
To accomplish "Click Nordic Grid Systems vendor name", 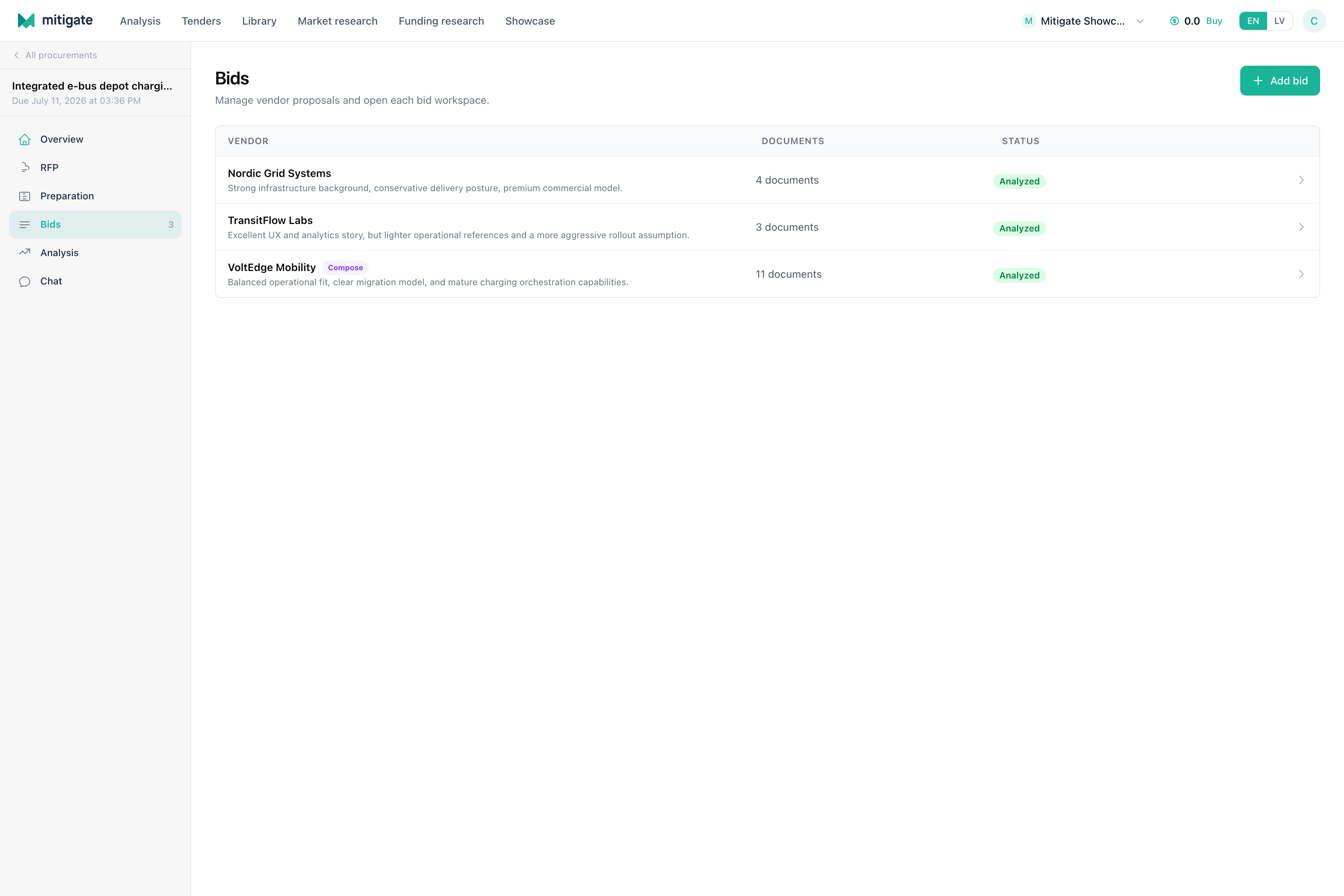I will pos(279,173).
